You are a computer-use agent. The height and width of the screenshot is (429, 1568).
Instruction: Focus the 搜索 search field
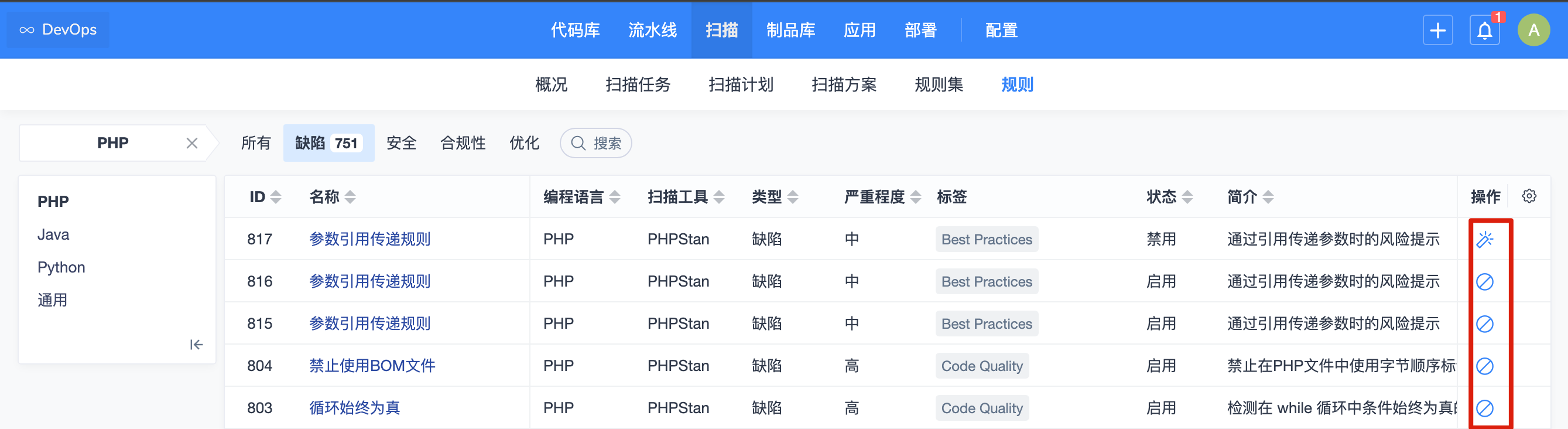[596, 143]
